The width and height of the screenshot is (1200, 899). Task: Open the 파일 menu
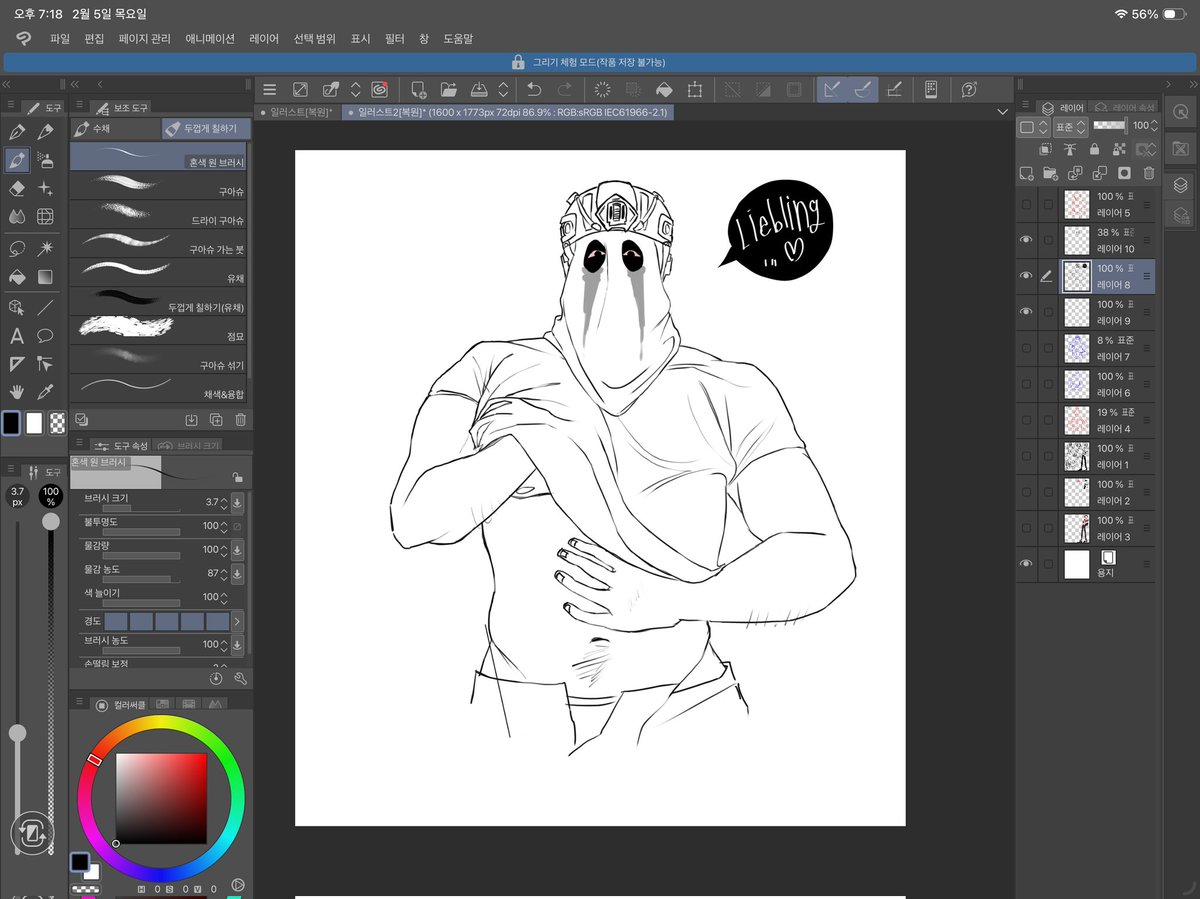(x=60, y=38)
